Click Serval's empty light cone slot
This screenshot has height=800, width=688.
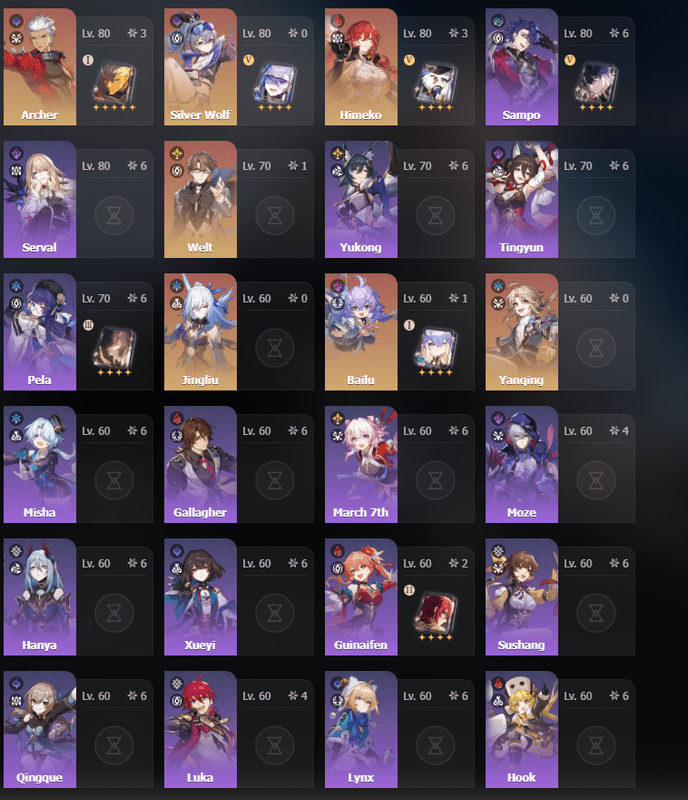coord(114,215)
